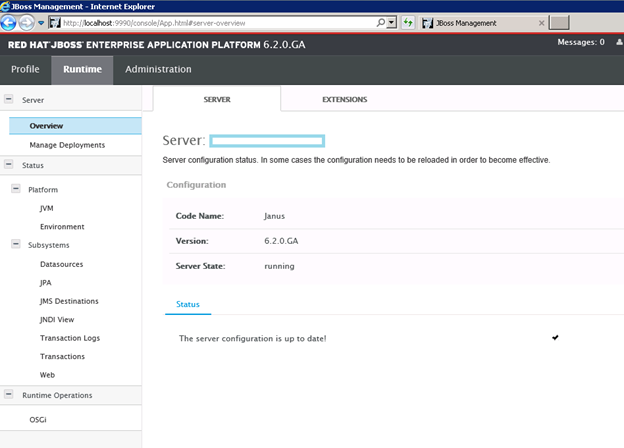Click the Version value 6.2.0.GA

pos(281,241)
